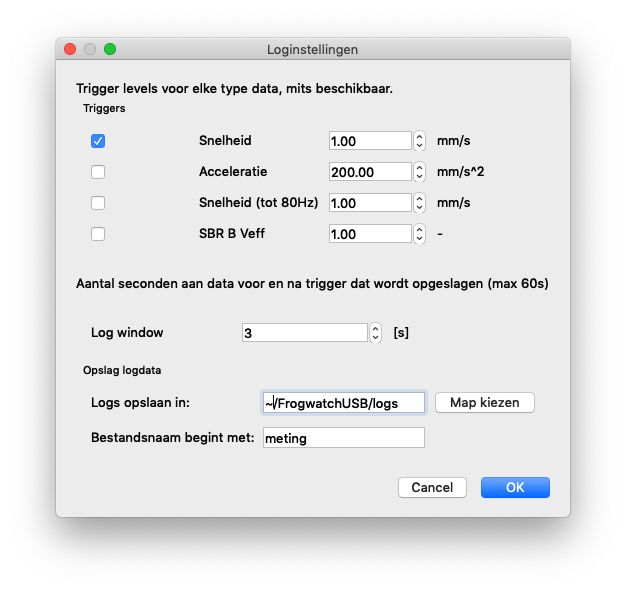The height and width of the screenshot is (591, 626).
Task: Decrease SBR B Veff value with down arrow
Action: (419, 239)
